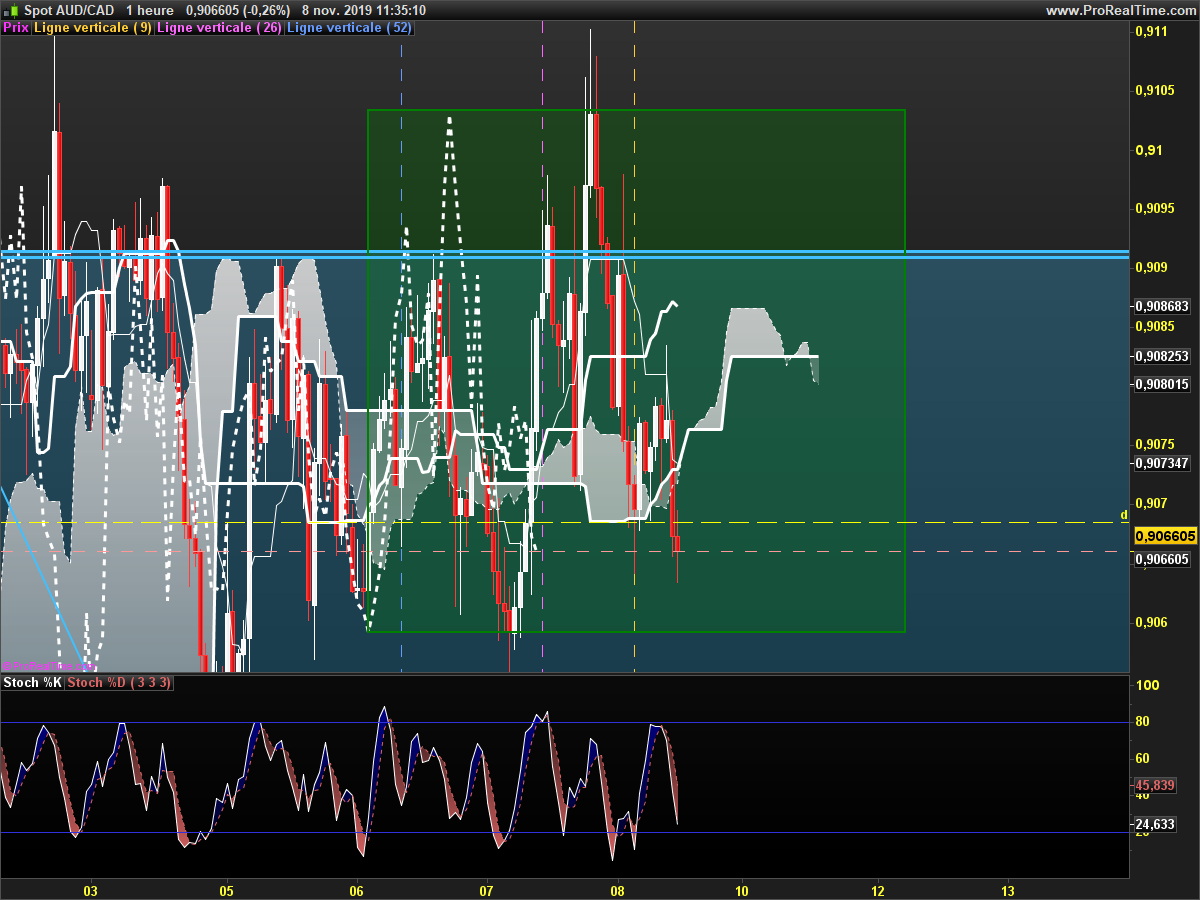Open the 1 heure timeframe label

tap(149, 10)
